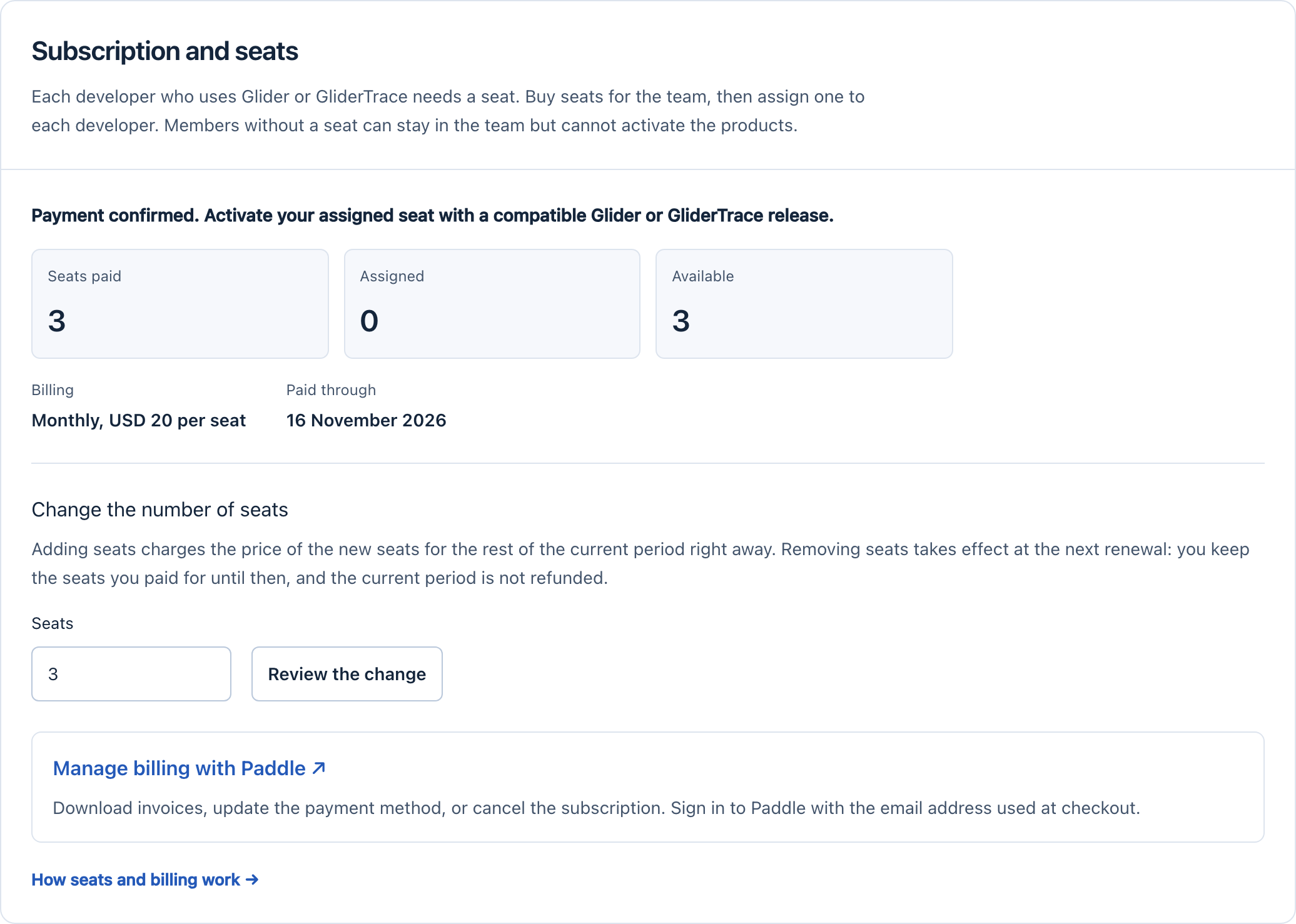This screenshot has height=924, width=1296.
Task: Click the Paid through label
Action: click(332, 390)
